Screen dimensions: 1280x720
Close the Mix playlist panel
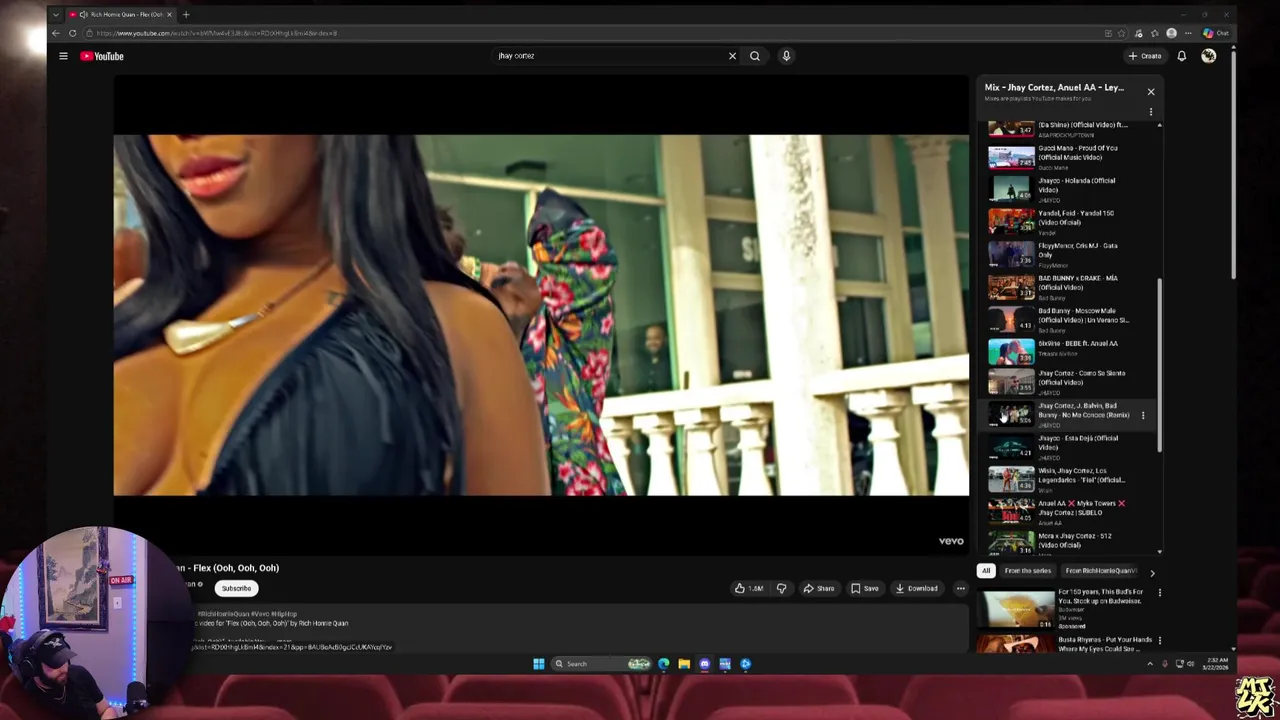1150,91
